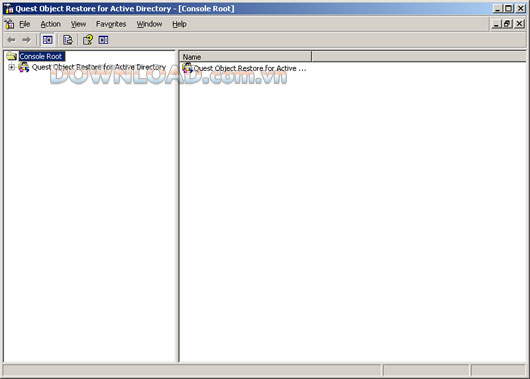Viewport: 530px width, 379px height.
Task: Minimize the inner console child window
Action: pyautogui.click(x=496, y=24)
